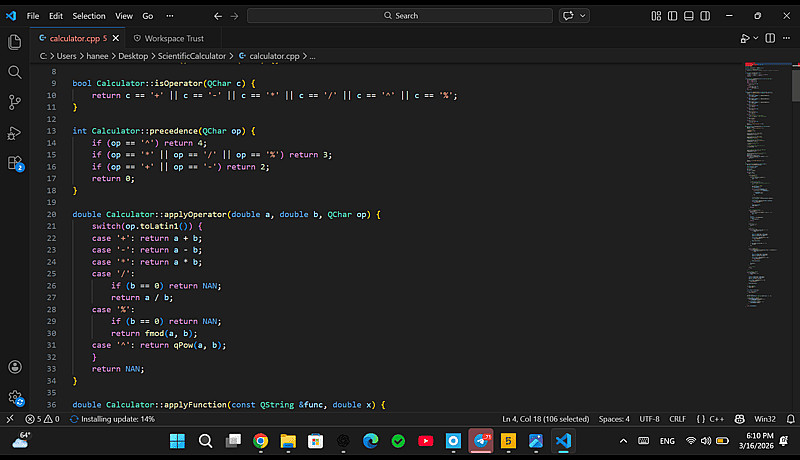Click the CRLF line ending indicator
800x460 pixels.
click(677, 419)
